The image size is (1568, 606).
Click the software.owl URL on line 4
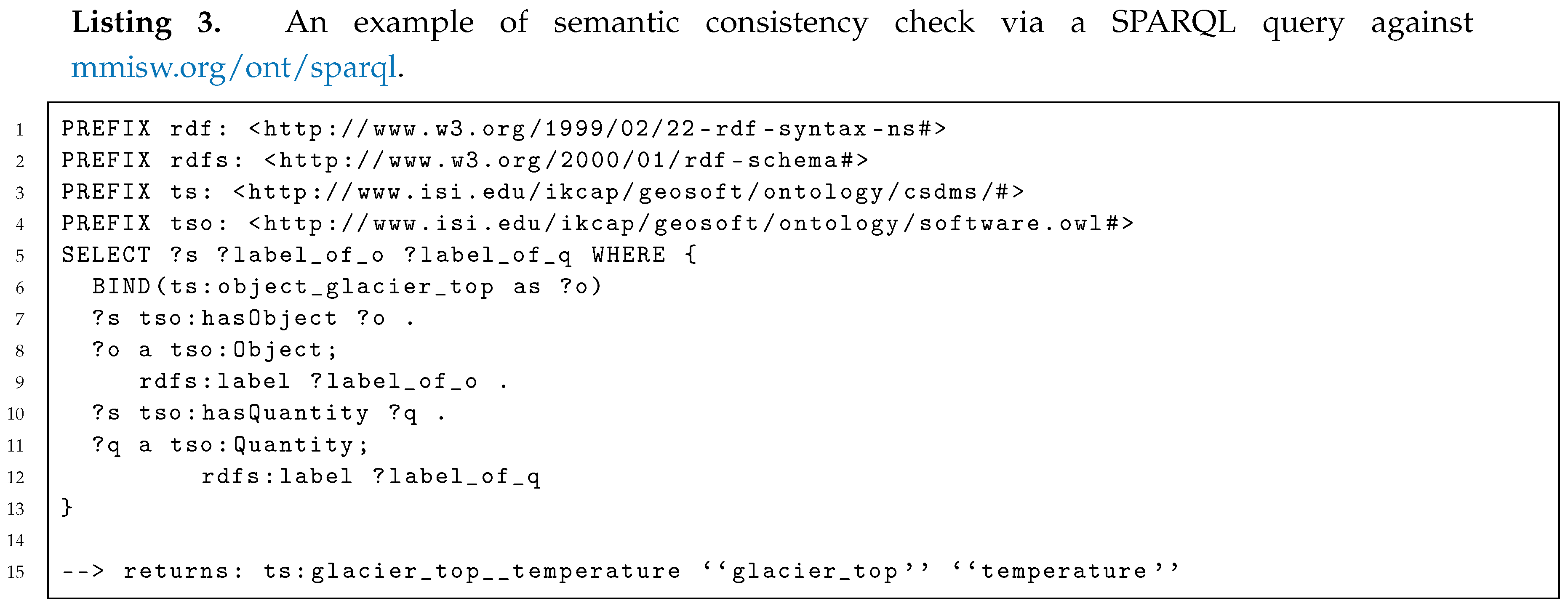coord(691,224)
